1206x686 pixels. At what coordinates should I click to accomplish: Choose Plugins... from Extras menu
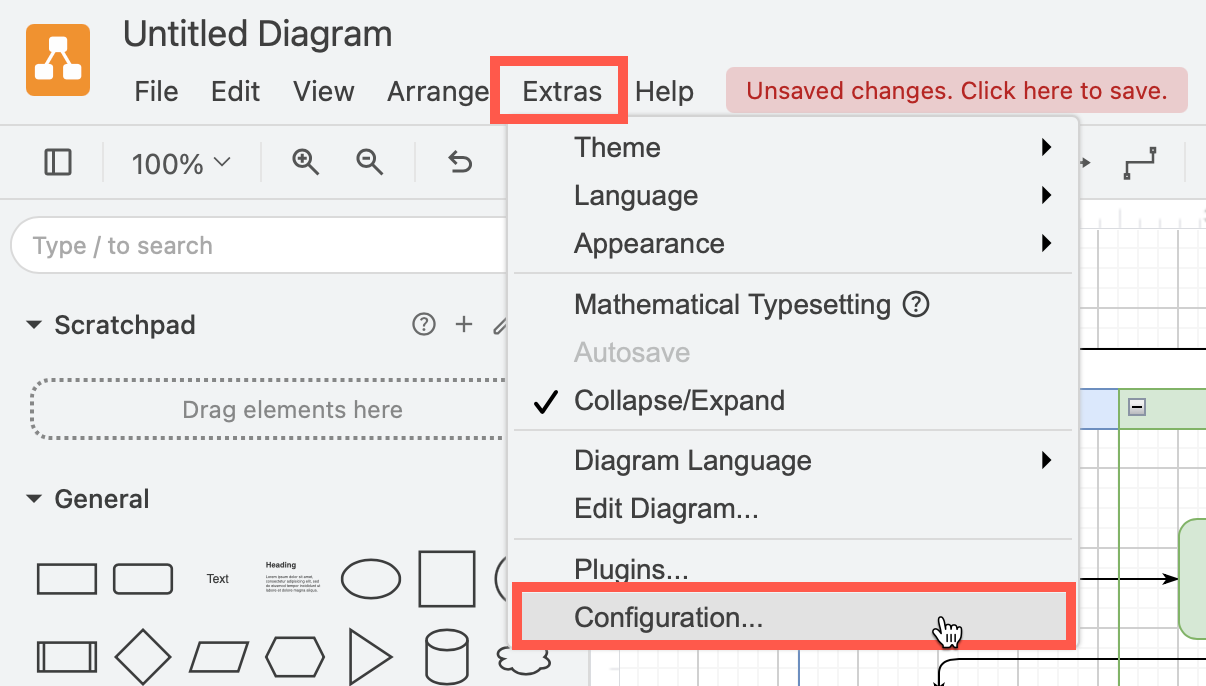[x=792, y=569]
